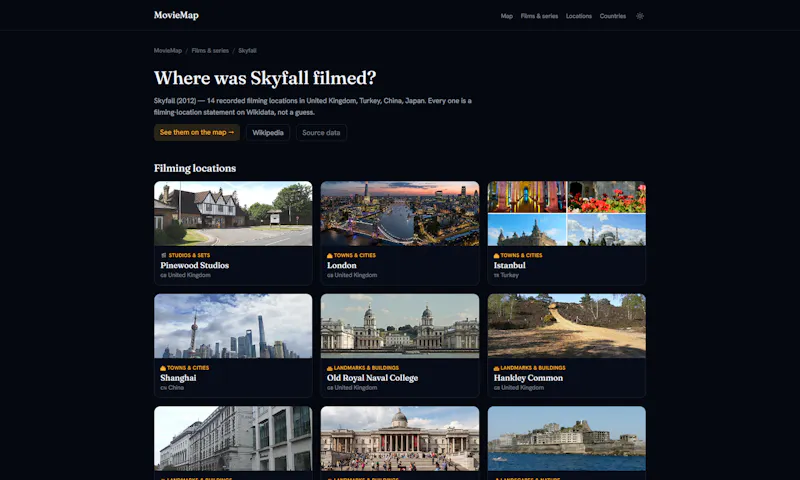Viewport: 800px width, 480px height.
Task: Open the island on blue sea photo
Action: 566,438
